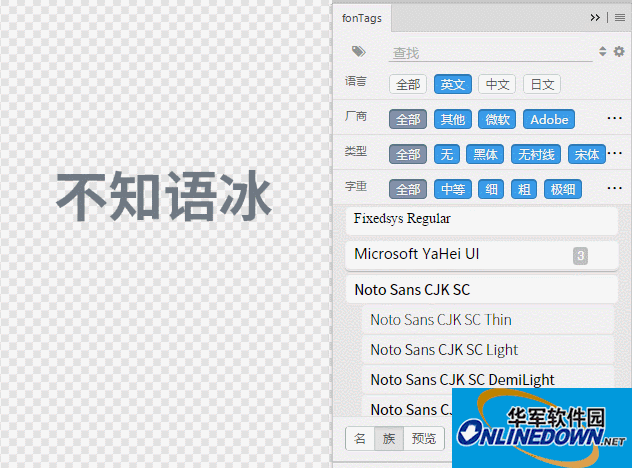Image resolution: width=632 pixels, height=468 pixels.
Task: Toggle 英文 language filter
Action: click(x=453, y=84)
